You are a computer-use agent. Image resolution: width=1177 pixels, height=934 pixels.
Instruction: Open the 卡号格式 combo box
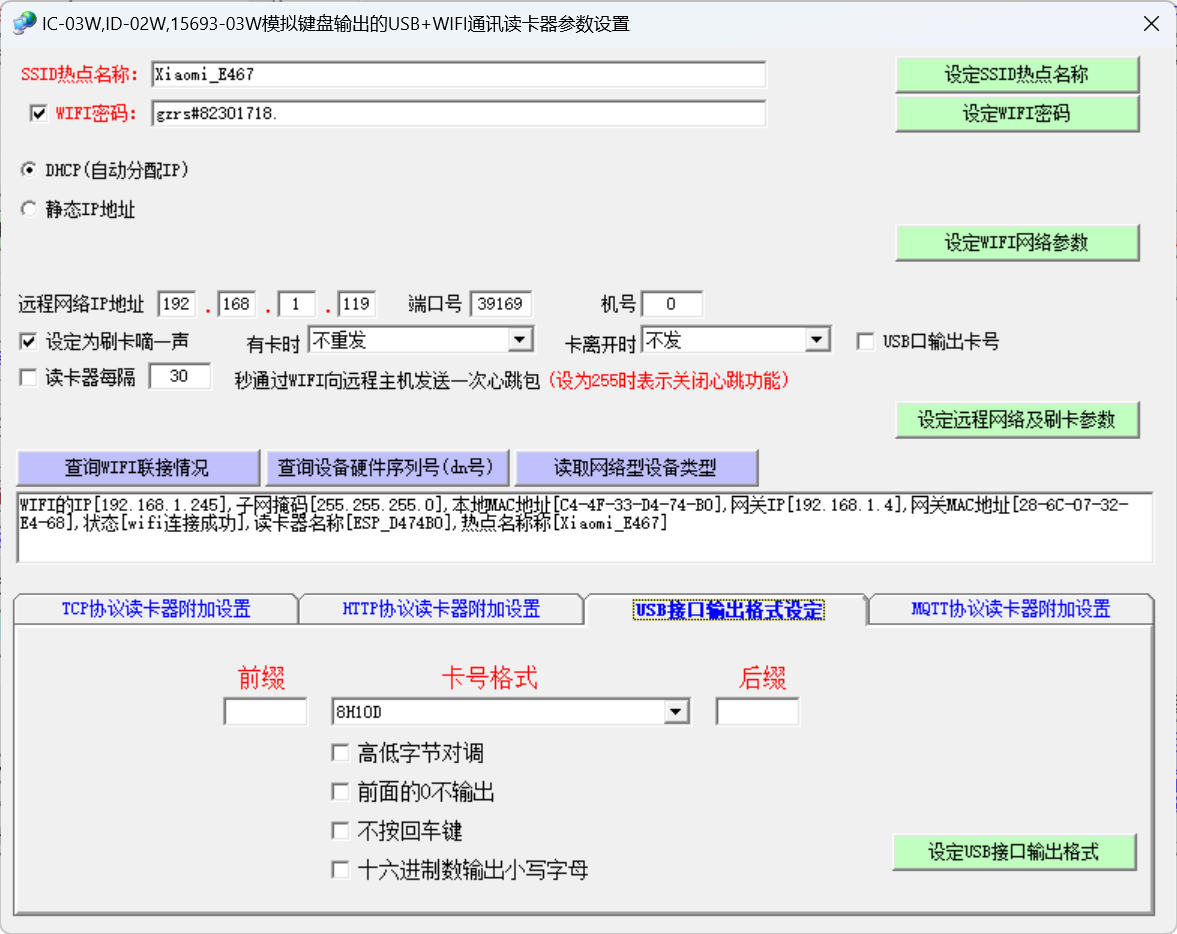(677, 712)
